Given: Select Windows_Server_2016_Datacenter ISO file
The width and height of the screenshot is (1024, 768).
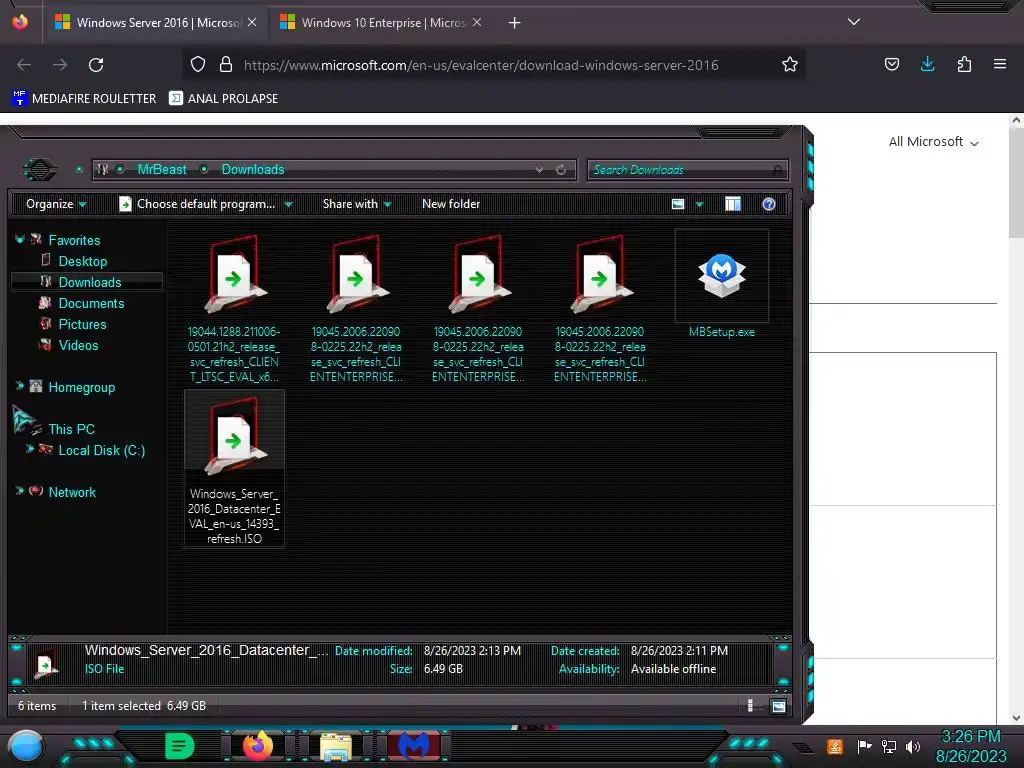Looking at the screenshot, I should tap(234, 469).
